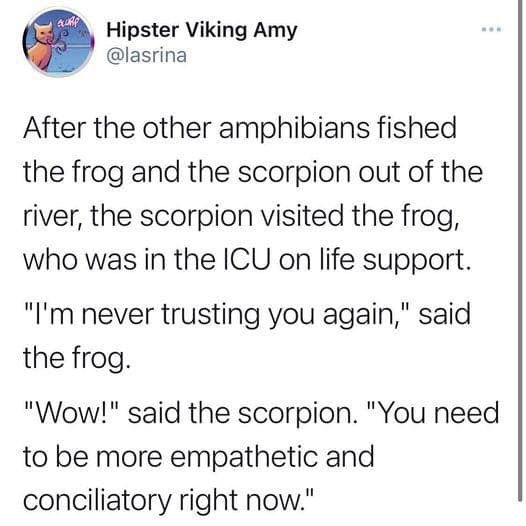Click the words "right now." at the tweet's end
This screenshot has height=526, width=526.
[x=247, y=501]
